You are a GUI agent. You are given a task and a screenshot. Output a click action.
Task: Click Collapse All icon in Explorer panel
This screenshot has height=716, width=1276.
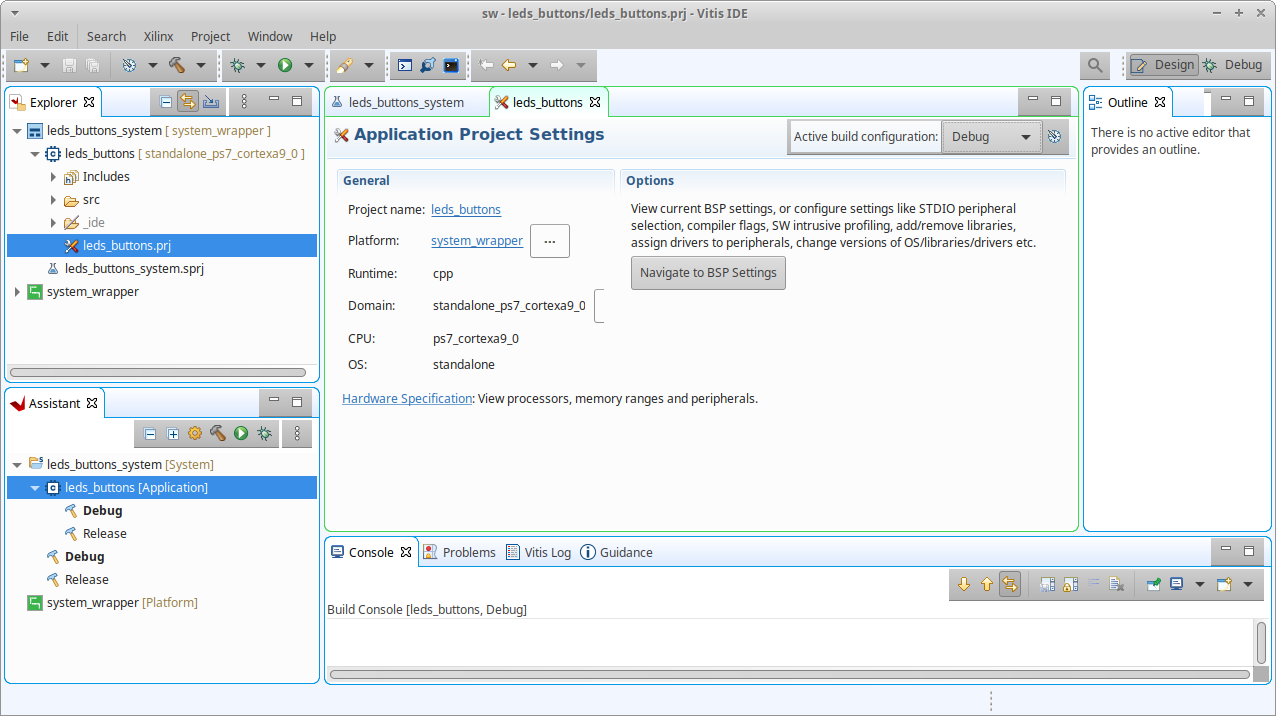click(166, 101)
